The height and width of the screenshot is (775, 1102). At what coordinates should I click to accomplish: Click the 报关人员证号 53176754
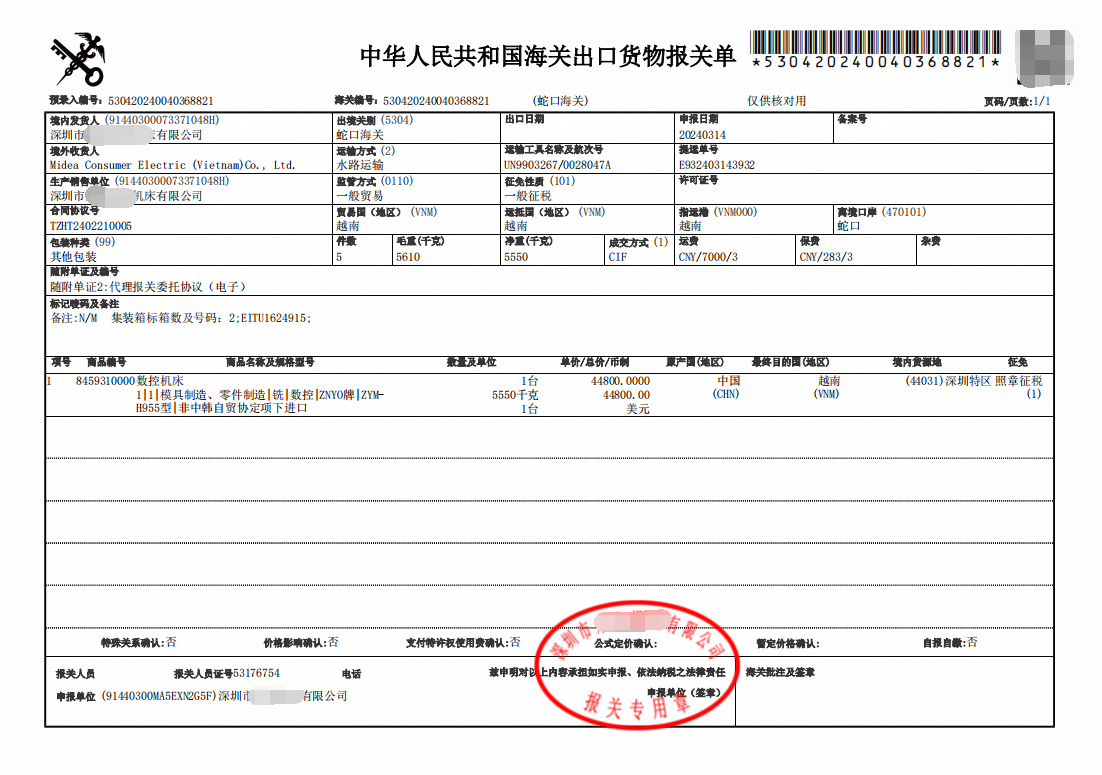tap(256, 674)
